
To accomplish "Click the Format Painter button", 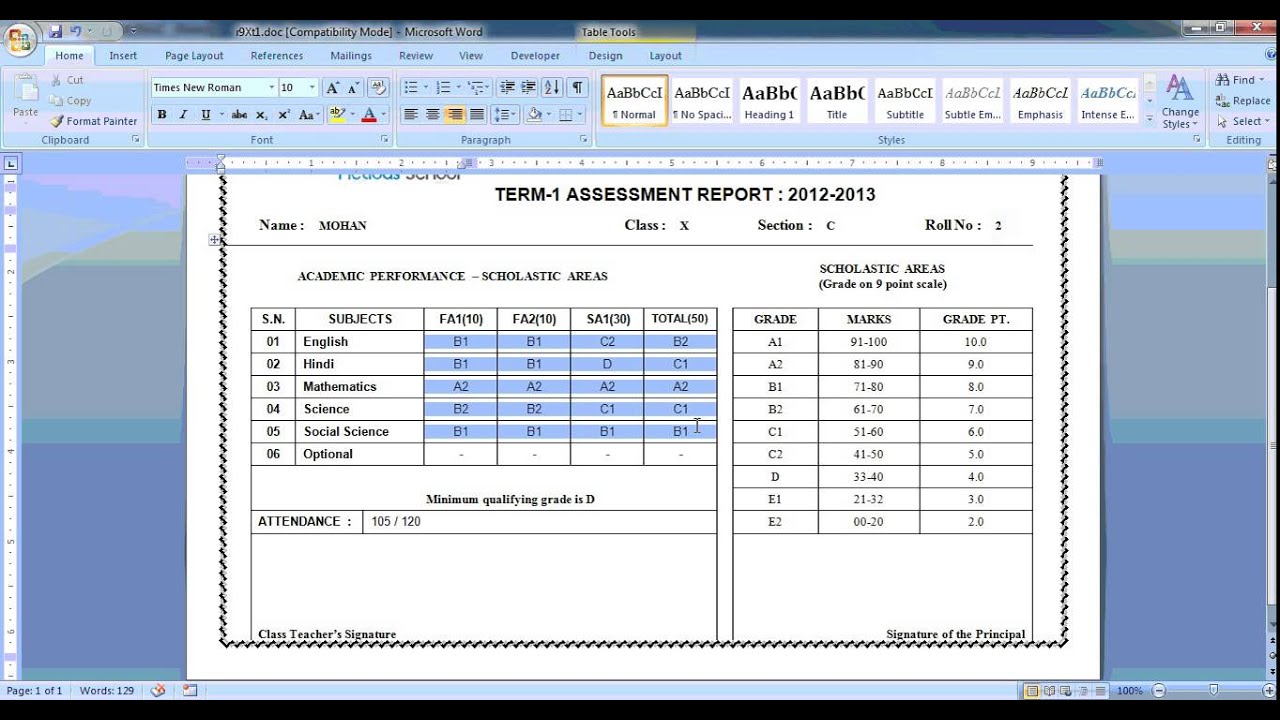I will coord(94,121).
